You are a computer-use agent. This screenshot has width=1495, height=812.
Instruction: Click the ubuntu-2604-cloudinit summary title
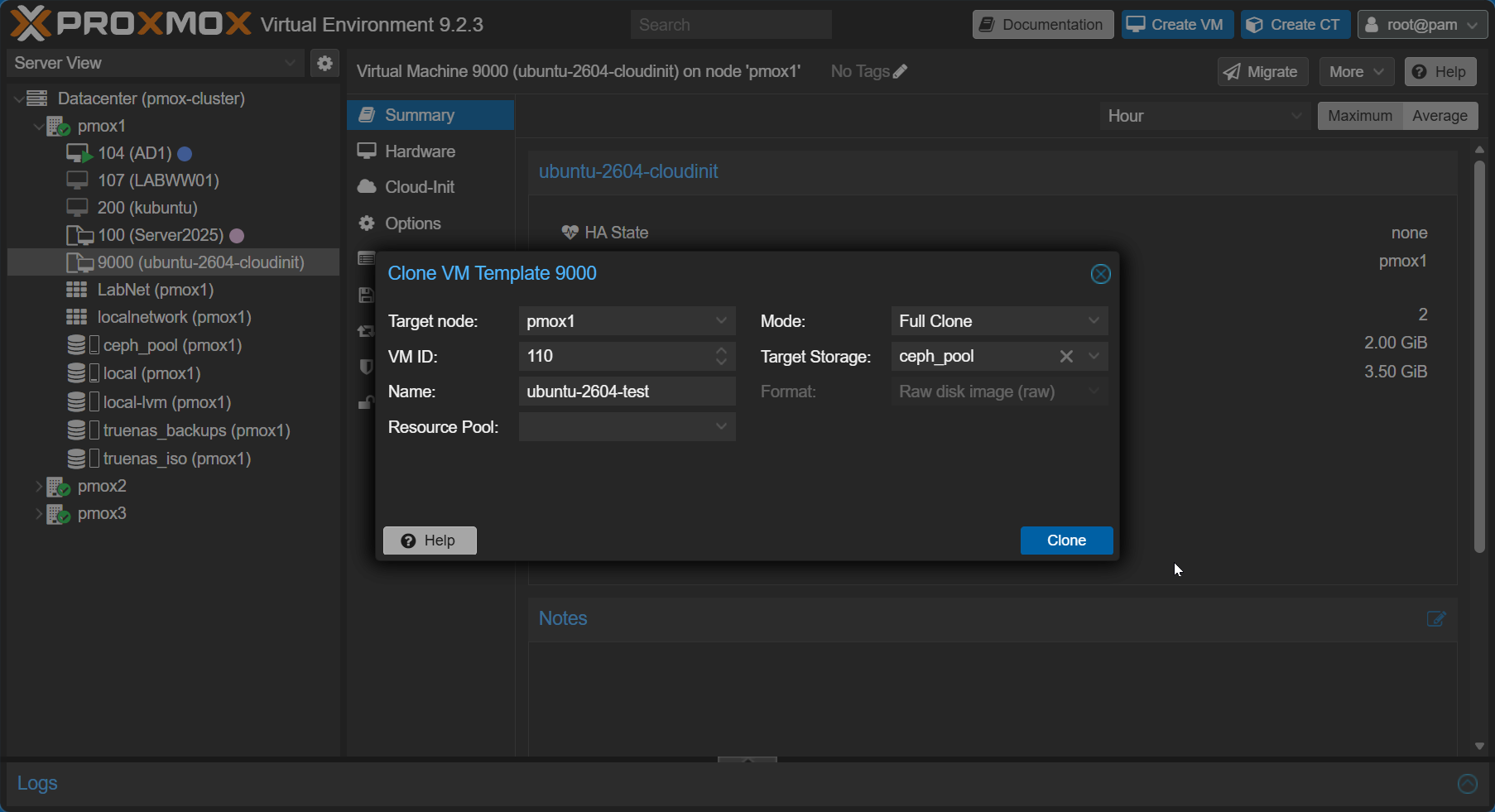point(628,171)
